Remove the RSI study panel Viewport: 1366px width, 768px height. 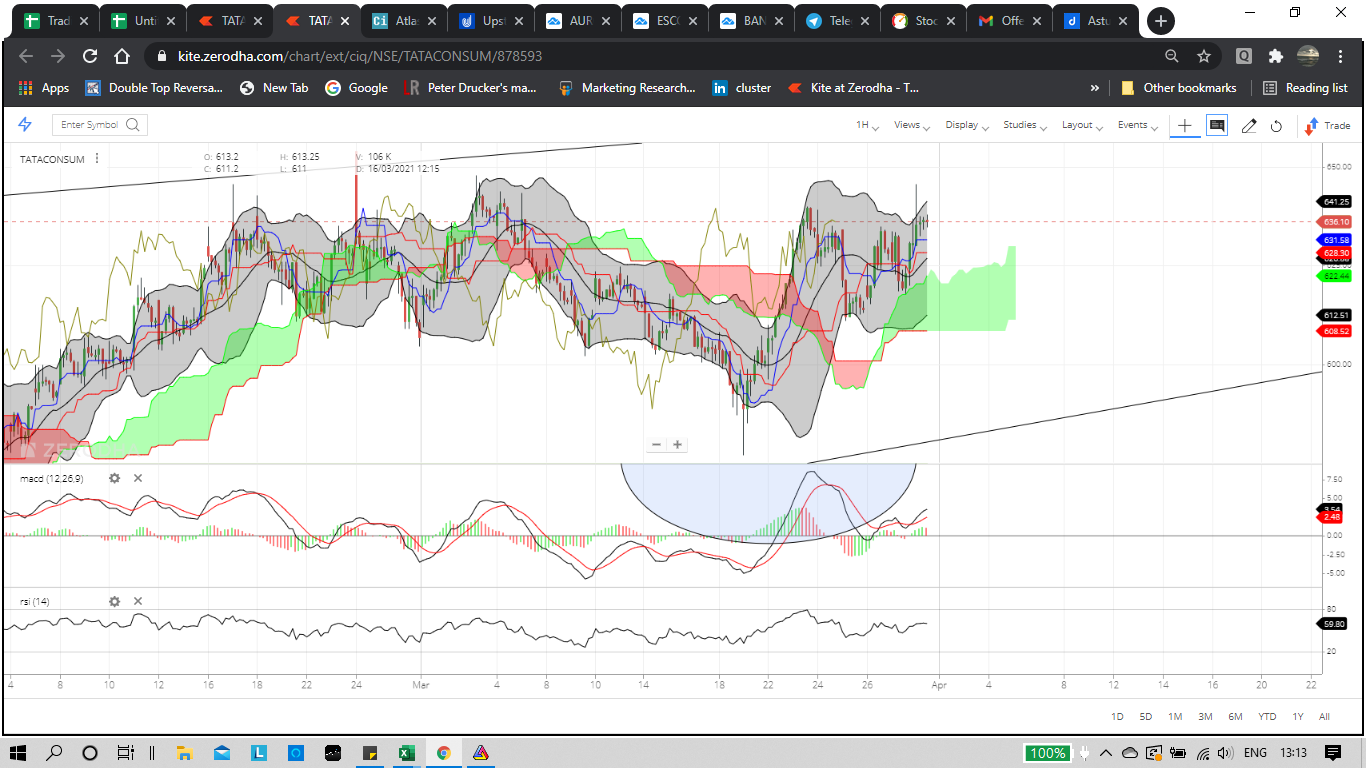(x=138, y=601)
